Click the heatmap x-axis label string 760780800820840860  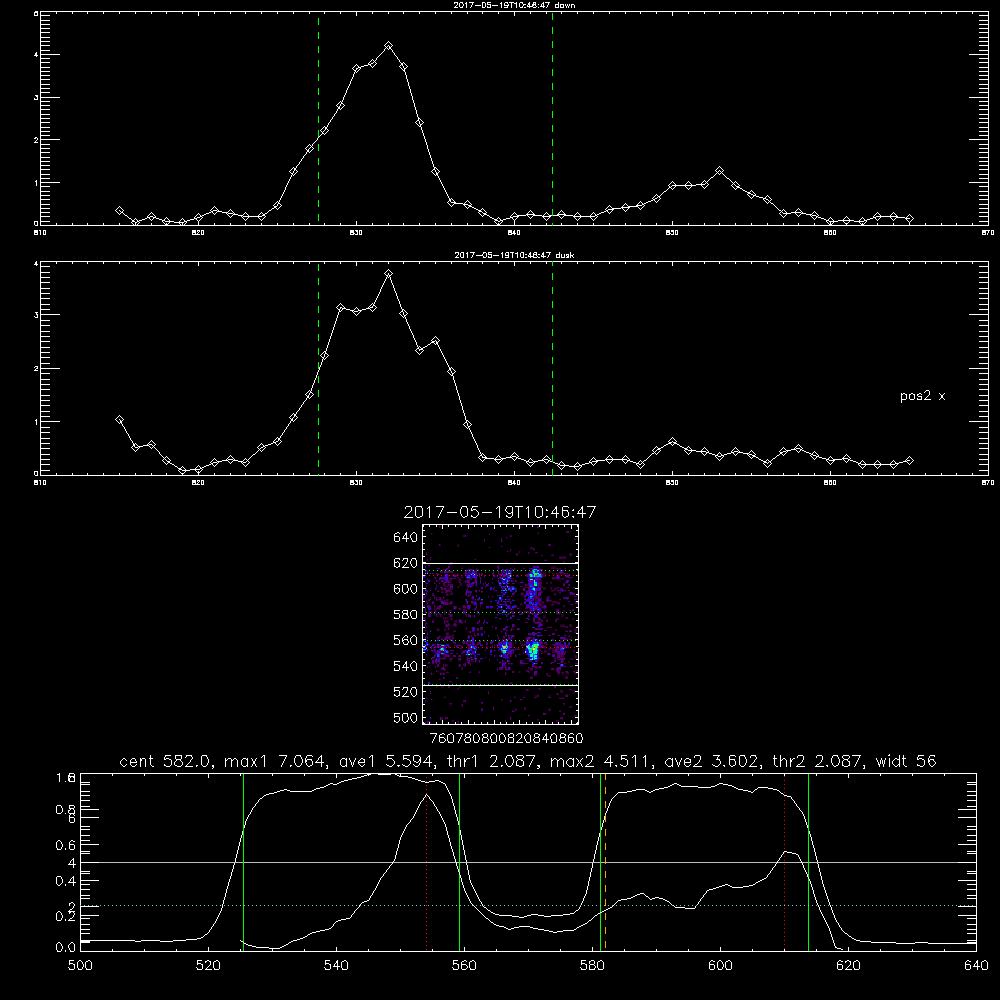point(506,739)
